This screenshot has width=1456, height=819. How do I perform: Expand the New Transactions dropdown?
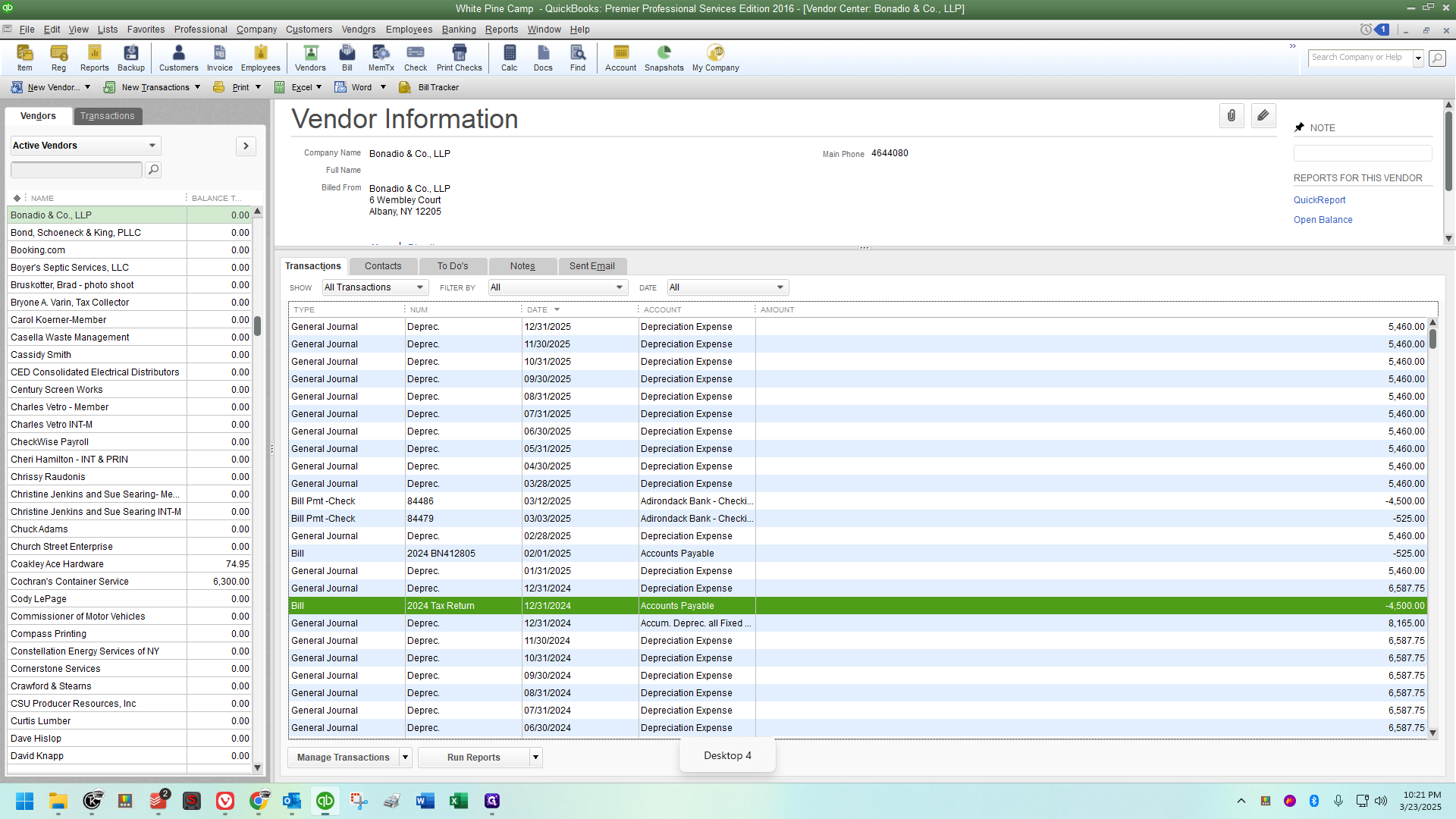pyautogui.click(x=198, y=87)
